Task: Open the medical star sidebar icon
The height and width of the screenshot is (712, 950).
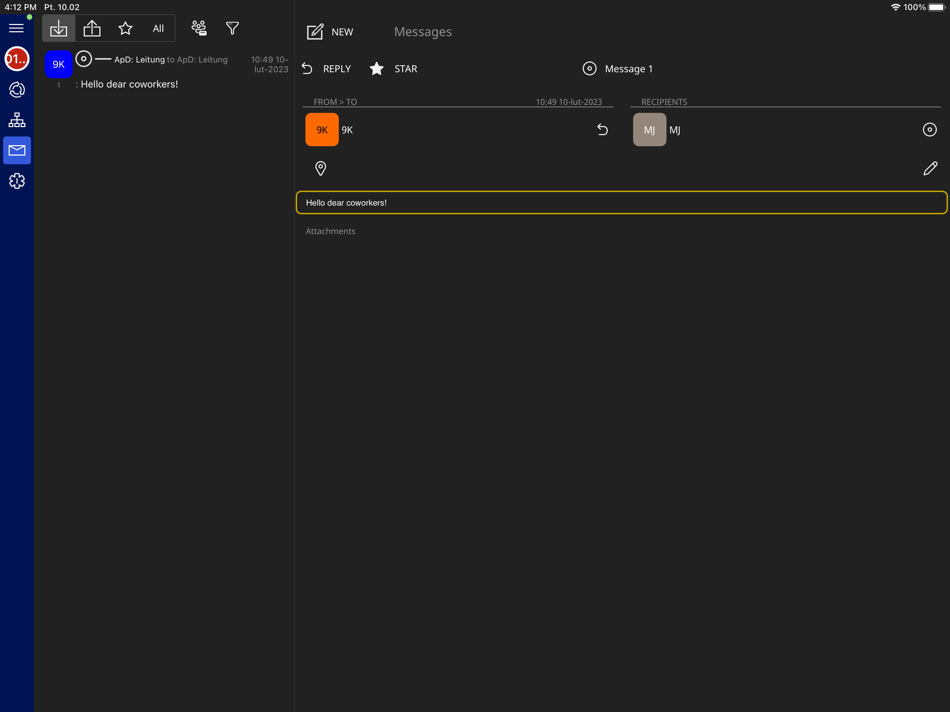Action: (x=16, y=181)
